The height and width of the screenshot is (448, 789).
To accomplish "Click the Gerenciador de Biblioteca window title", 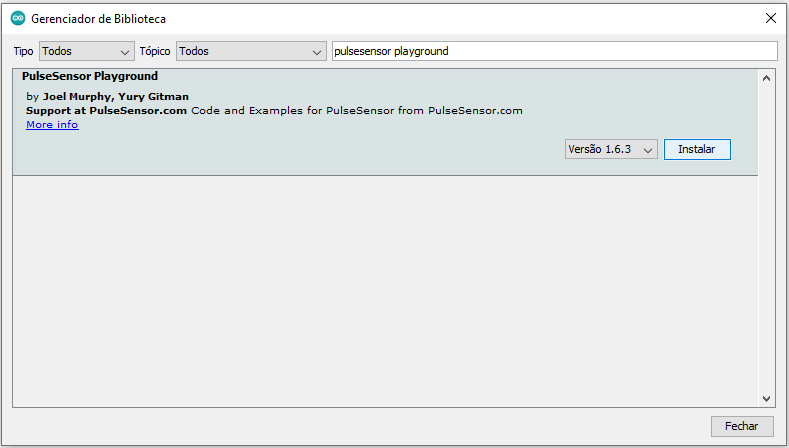I will 99,19.
